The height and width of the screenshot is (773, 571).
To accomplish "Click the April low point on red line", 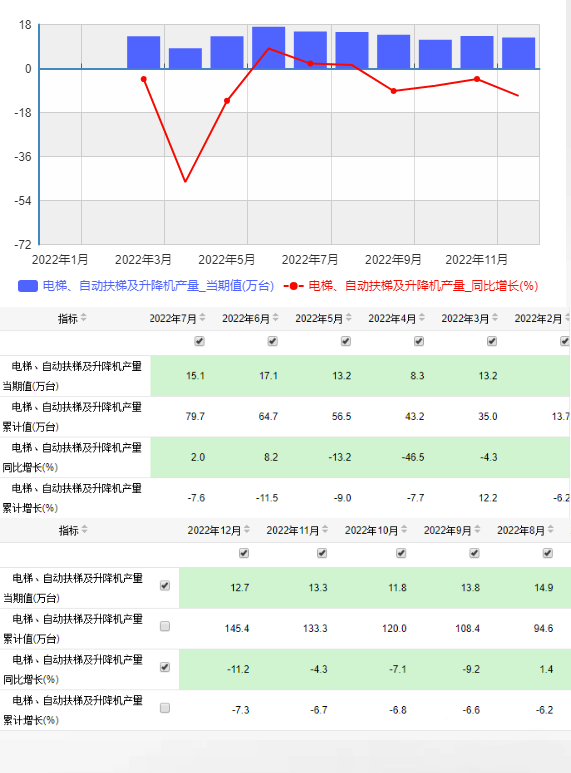I will (185, 181).
